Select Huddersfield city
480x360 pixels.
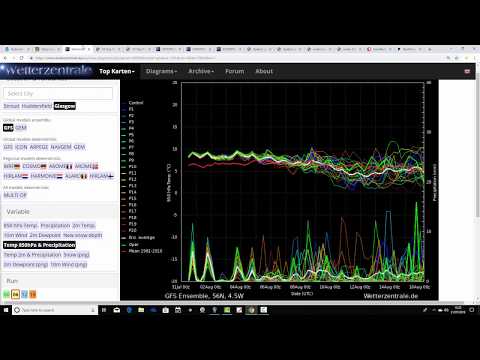pos(37,106)
